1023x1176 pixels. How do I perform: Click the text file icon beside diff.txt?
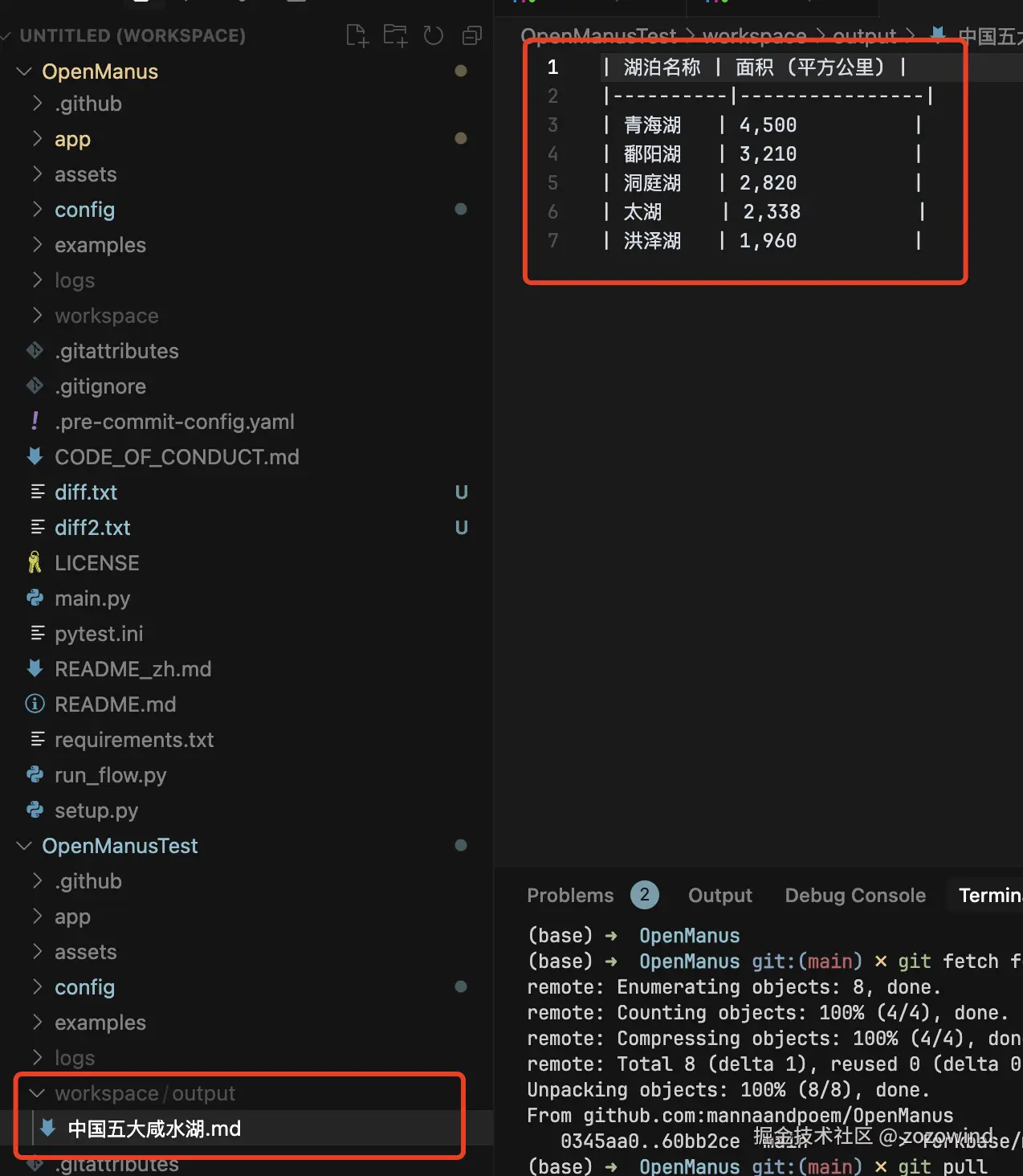37,492
